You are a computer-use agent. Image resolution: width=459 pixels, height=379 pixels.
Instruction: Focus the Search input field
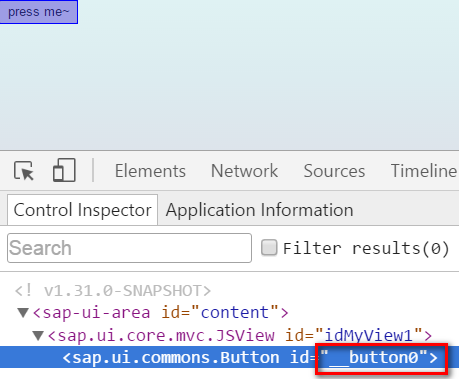tap(129, 248)
